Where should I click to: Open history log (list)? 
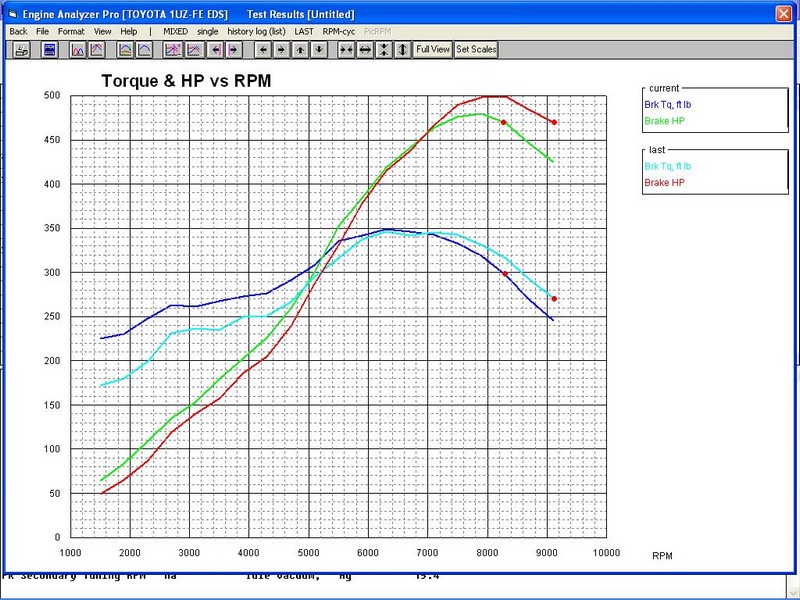(256, 32)
